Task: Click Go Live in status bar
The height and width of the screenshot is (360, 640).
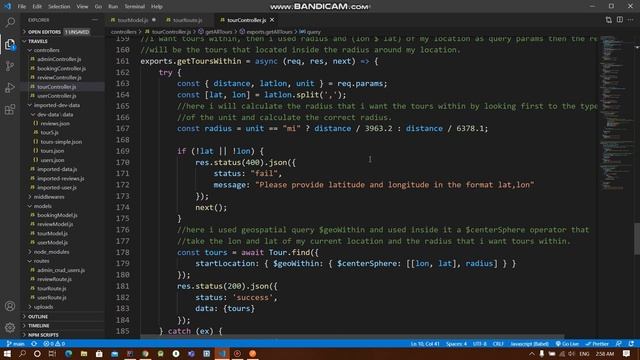Action: click(567, 344)
